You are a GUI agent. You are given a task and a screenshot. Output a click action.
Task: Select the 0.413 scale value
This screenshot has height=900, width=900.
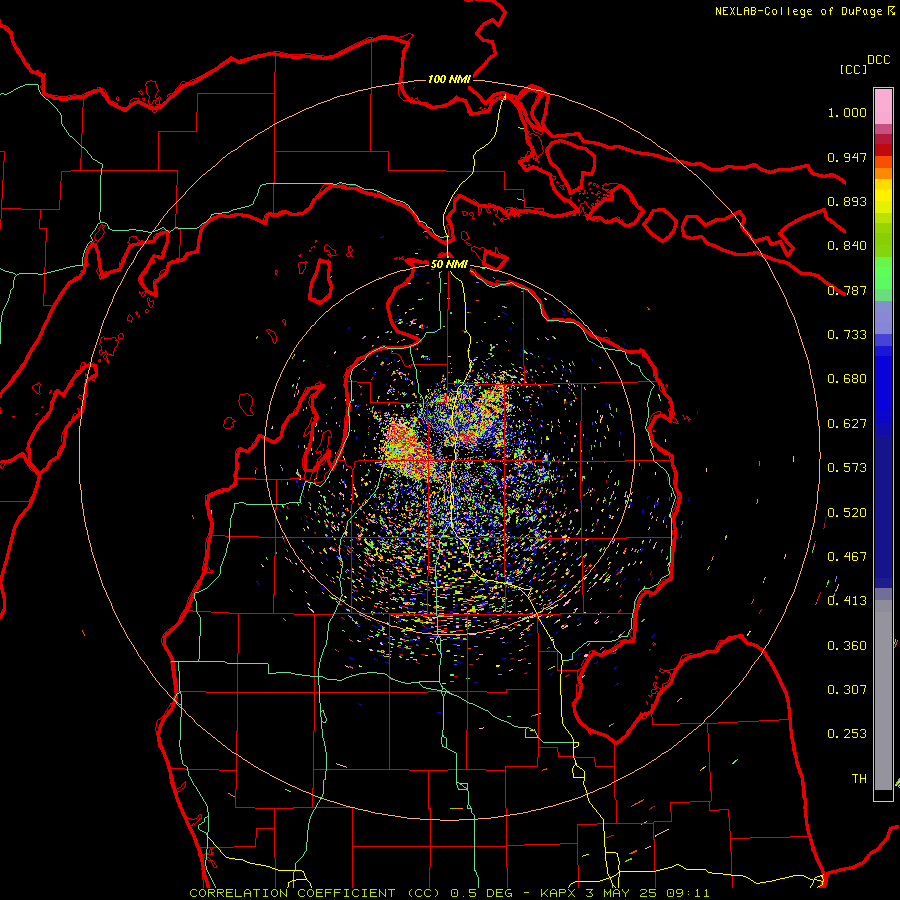pyautogui.click(x=847, y=601)
